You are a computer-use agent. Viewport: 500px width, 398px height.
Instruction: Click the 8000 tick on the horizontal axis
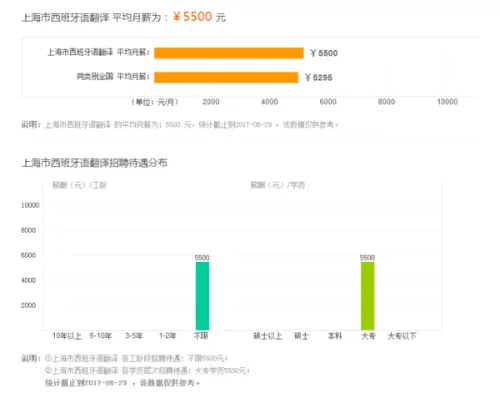point(386,102)
